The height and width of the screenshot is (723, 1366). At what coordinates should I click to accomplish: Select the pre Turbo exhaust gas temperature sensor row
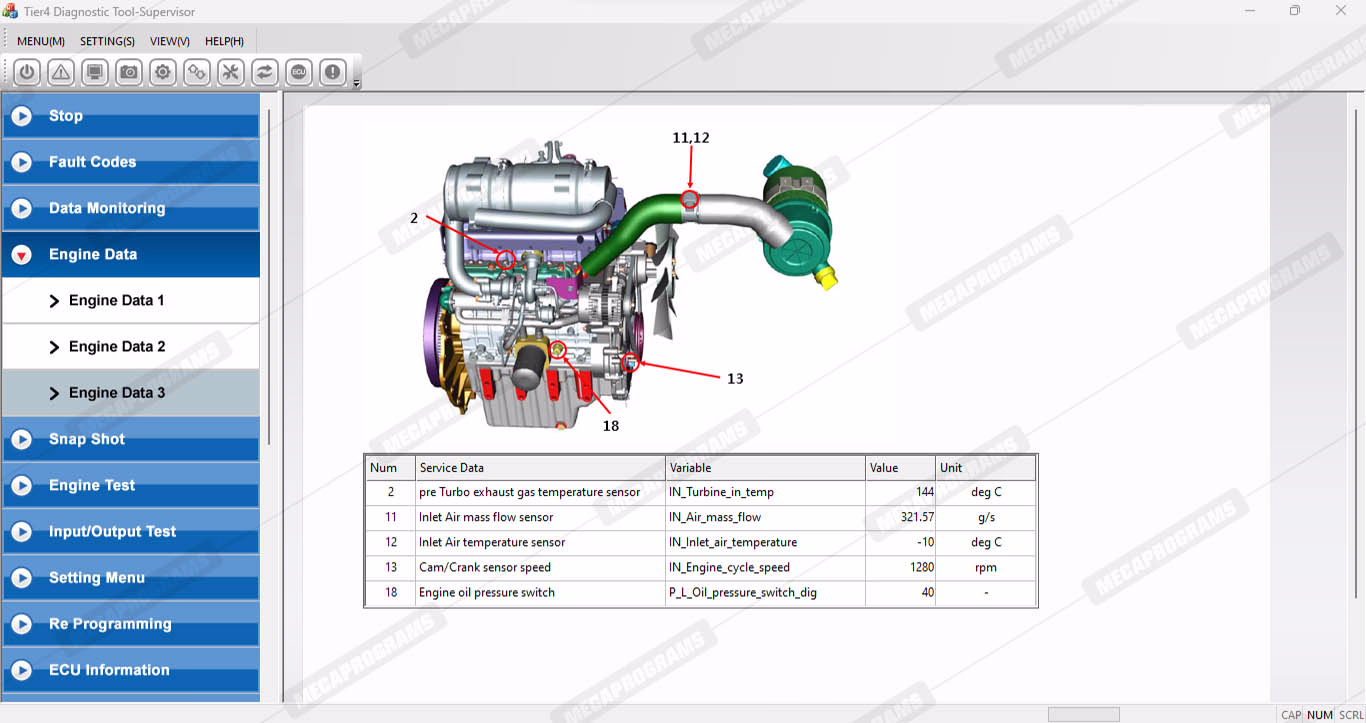pos(701,492)
